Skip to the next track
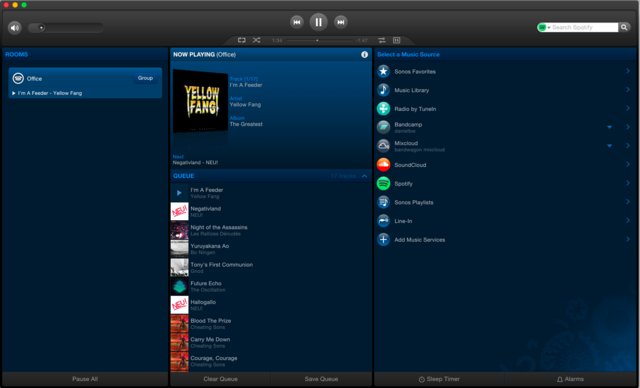This screenshot has width=640, height=388. click(340, 22)
